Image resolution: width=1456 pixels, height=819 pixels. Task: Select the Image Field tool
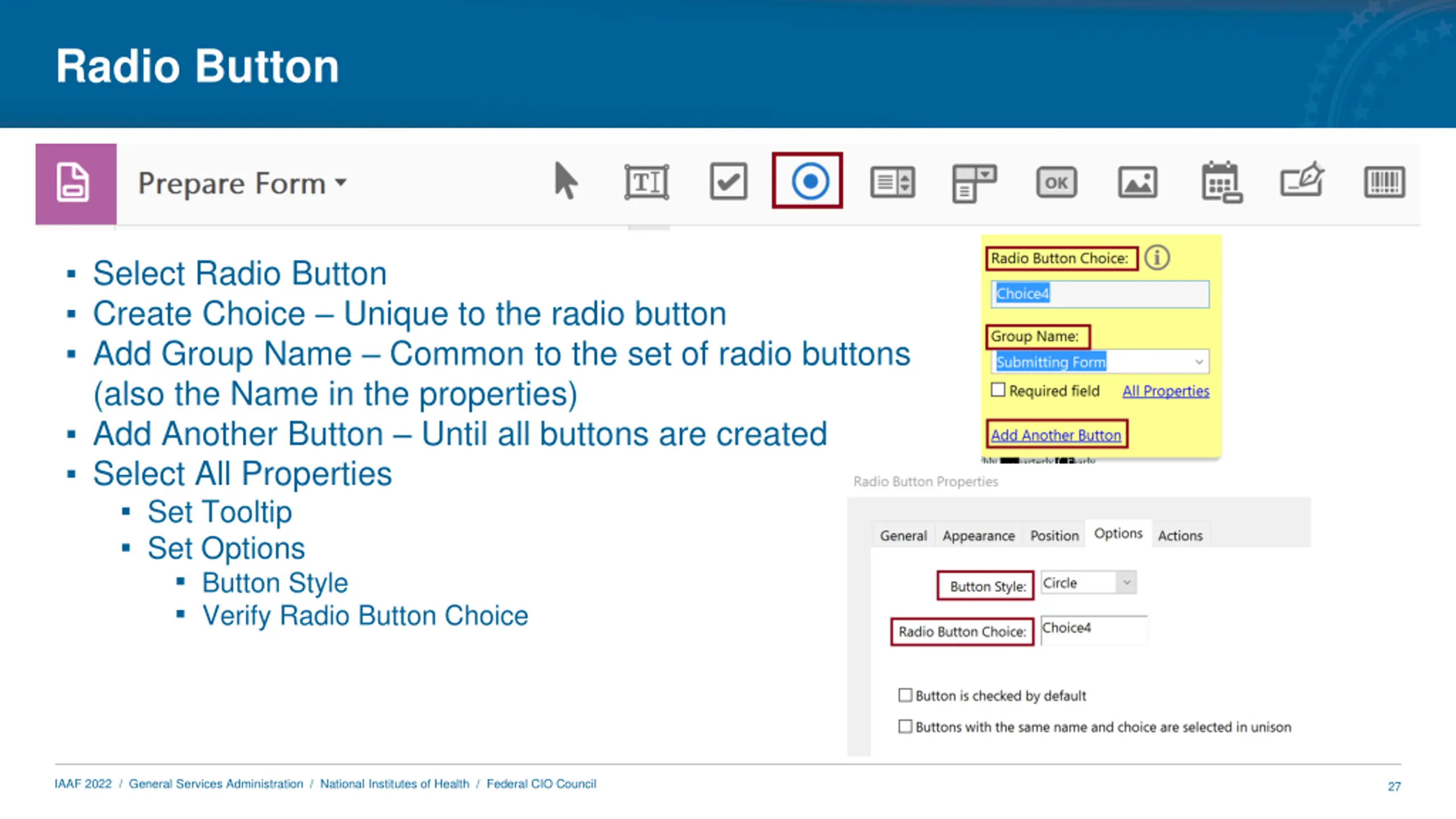tap(1137, 183)
